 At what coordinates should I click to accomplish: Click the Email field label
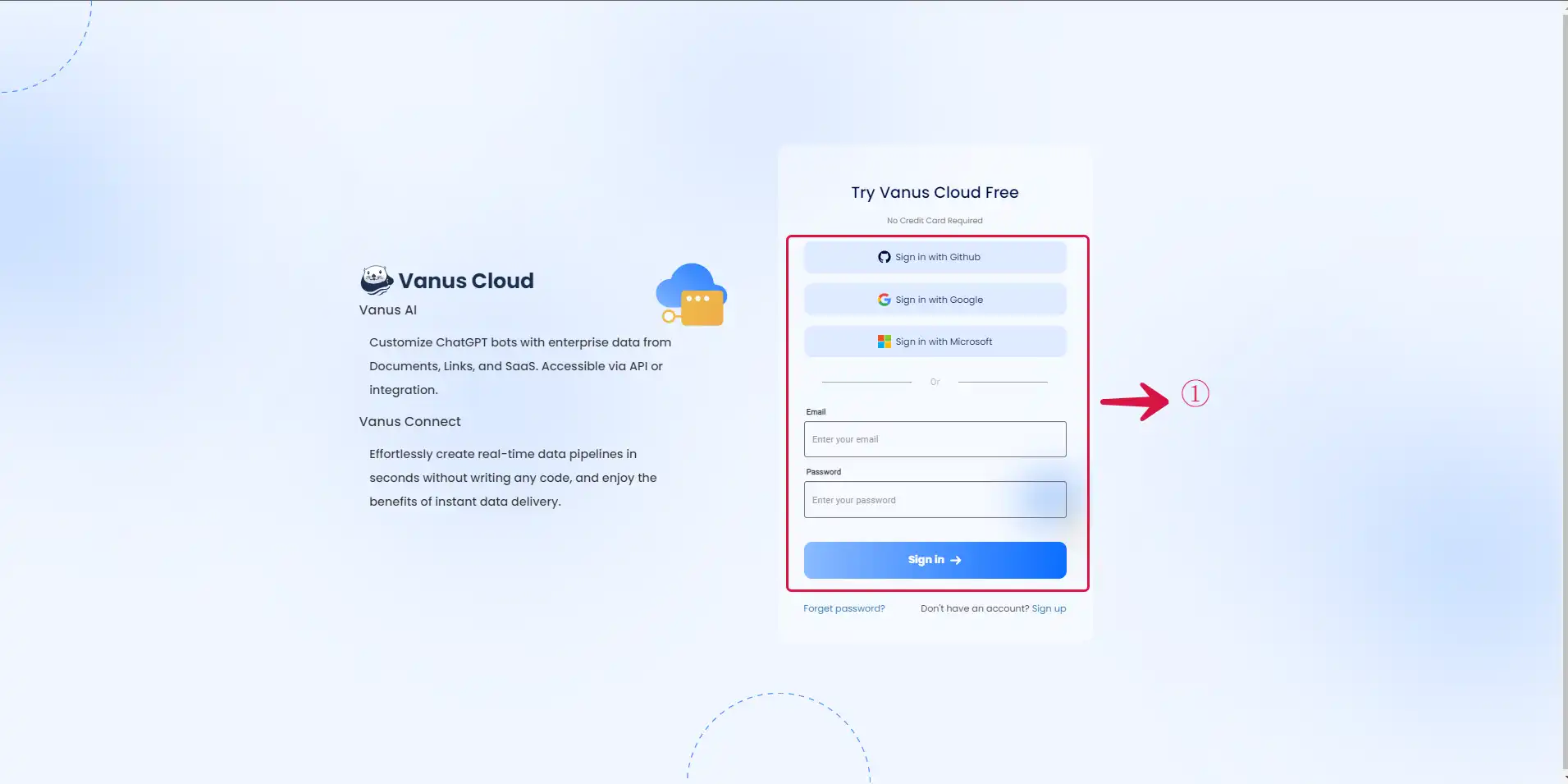coord(816,412)
